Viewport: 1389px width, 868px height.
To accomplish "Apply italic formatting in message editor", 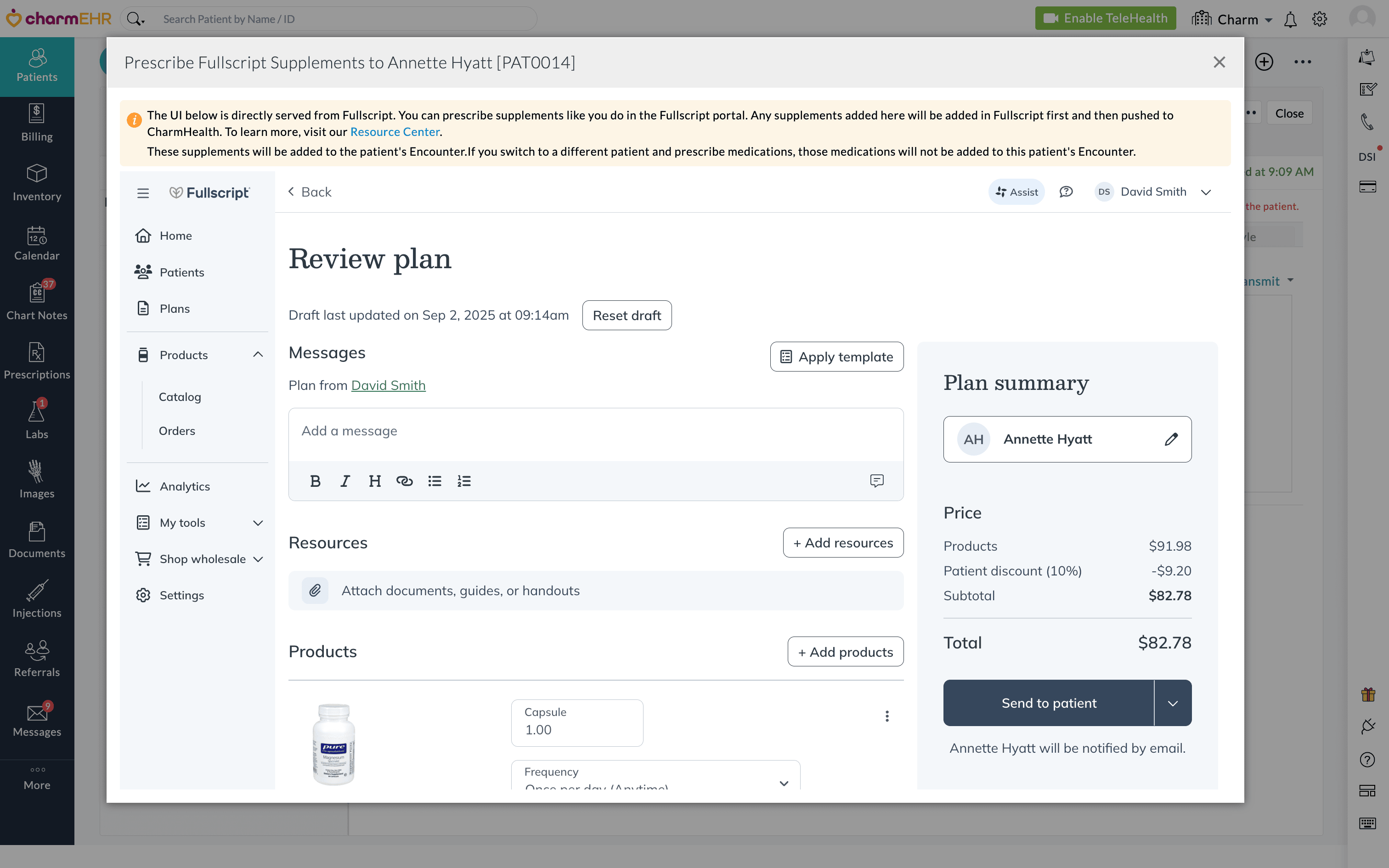I will pos(345,481).
